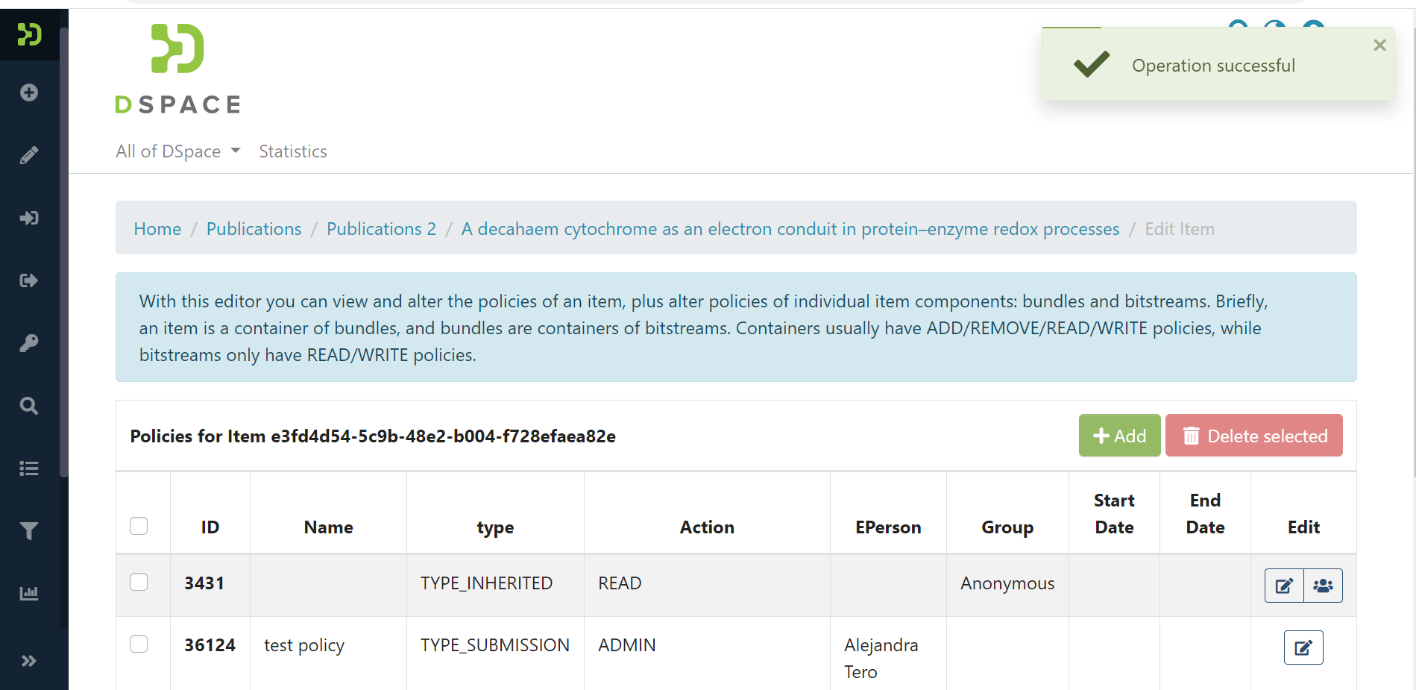Screen dimensions: 1416x690
Task: Go to Publications 2 breadcrumb link
Action: point(381,229)
